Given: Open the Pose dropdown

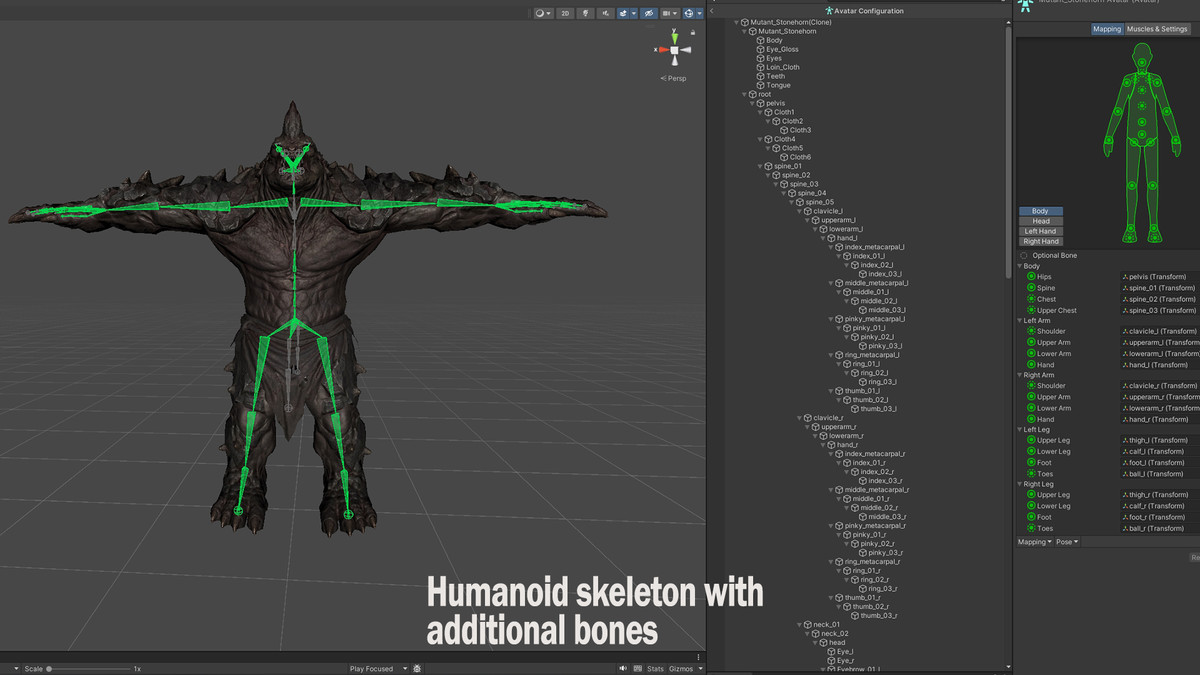Looking at the screenshot, I should [x=1067, y=542].
